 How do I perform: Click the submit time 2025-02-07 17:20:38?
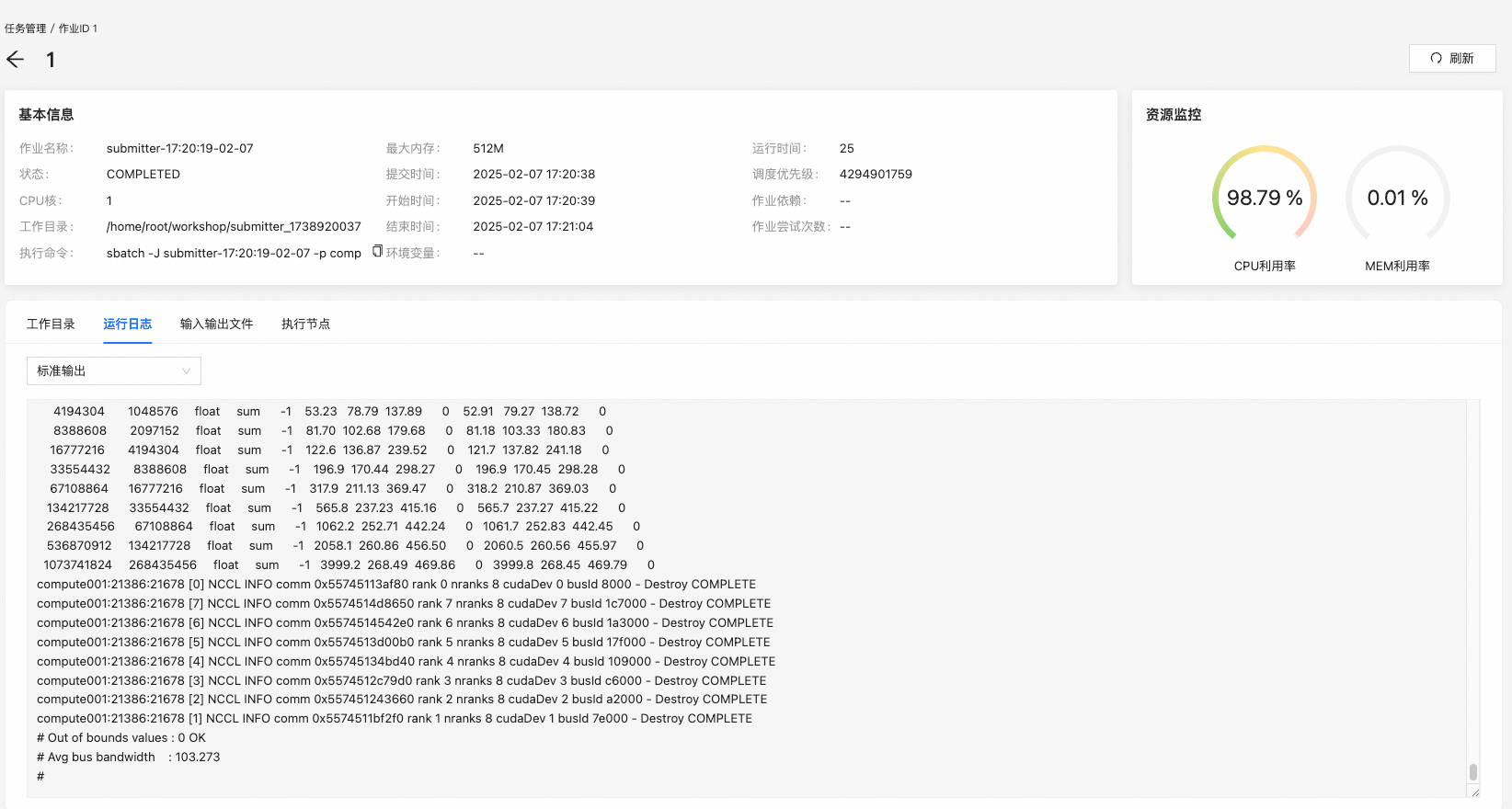pyautogui.click(x=534, y=174)
